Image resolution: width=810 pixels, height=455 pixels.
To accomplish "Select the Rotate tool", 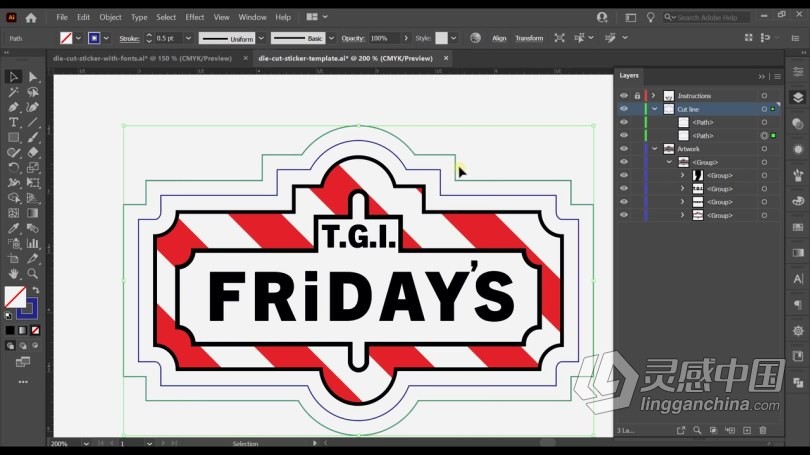I will point(13,168).
